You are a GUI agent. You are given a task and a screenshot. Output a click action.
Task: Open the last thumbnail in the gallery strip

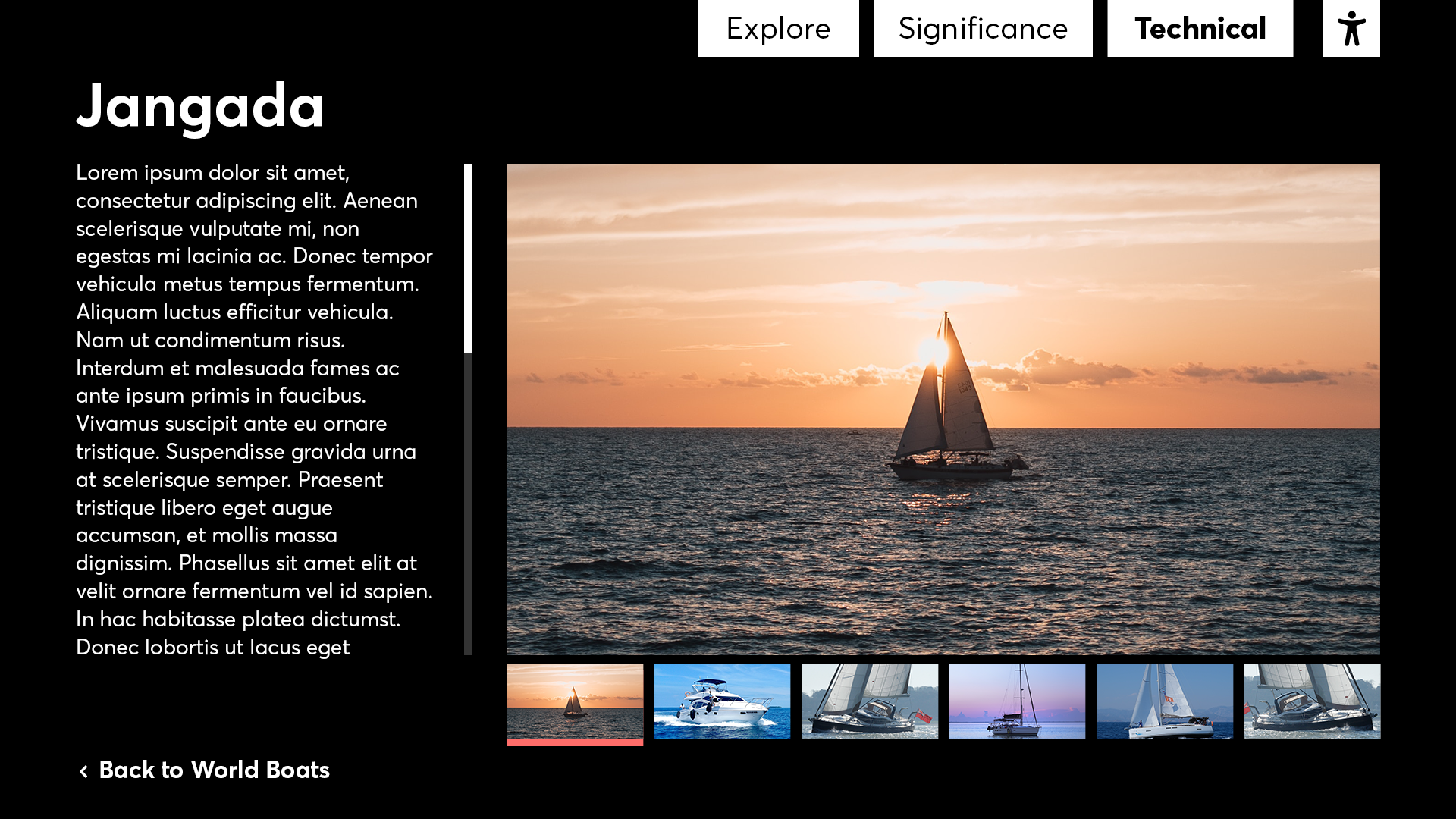coord(1311,701)
